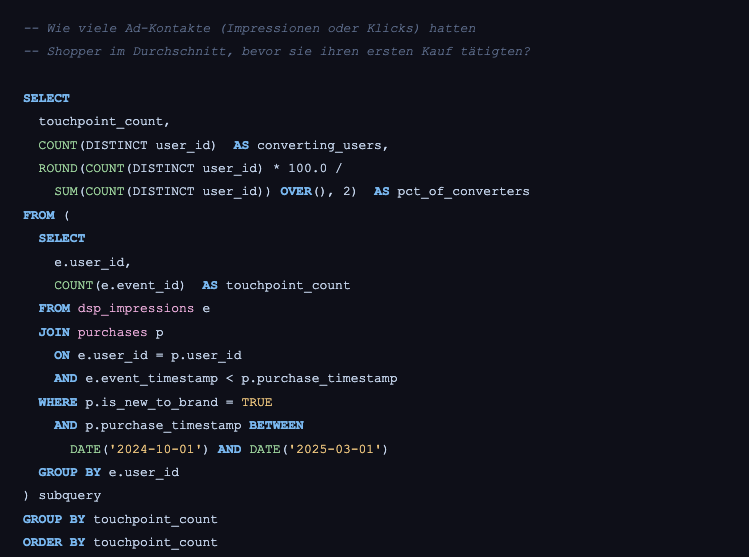This screenshot has height=557, width=749.
Task: Click the outer SELECT keyword
Action: pos(46,98)
